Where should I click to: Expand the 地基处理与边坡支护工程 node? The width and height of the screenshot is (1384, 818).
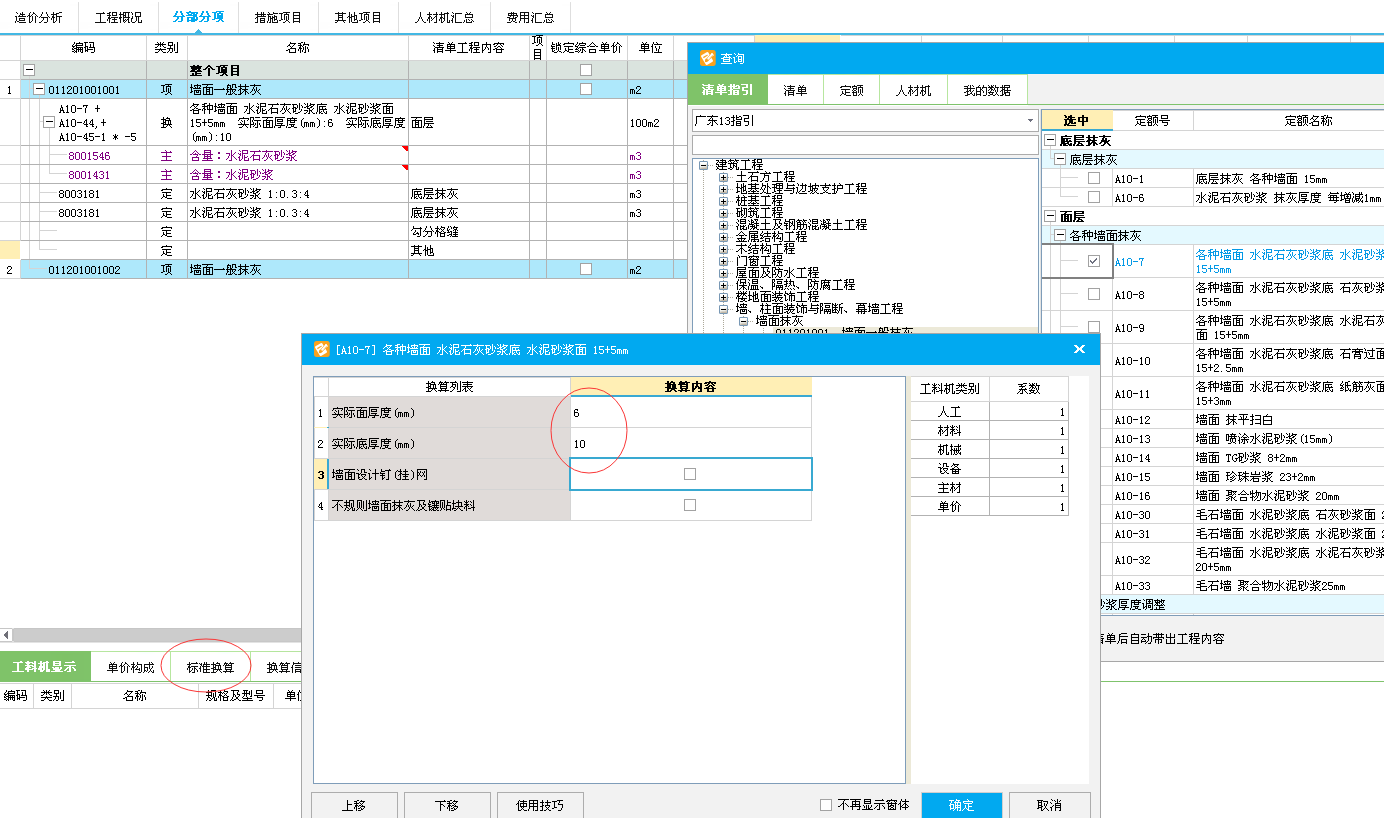coord(724,188)
